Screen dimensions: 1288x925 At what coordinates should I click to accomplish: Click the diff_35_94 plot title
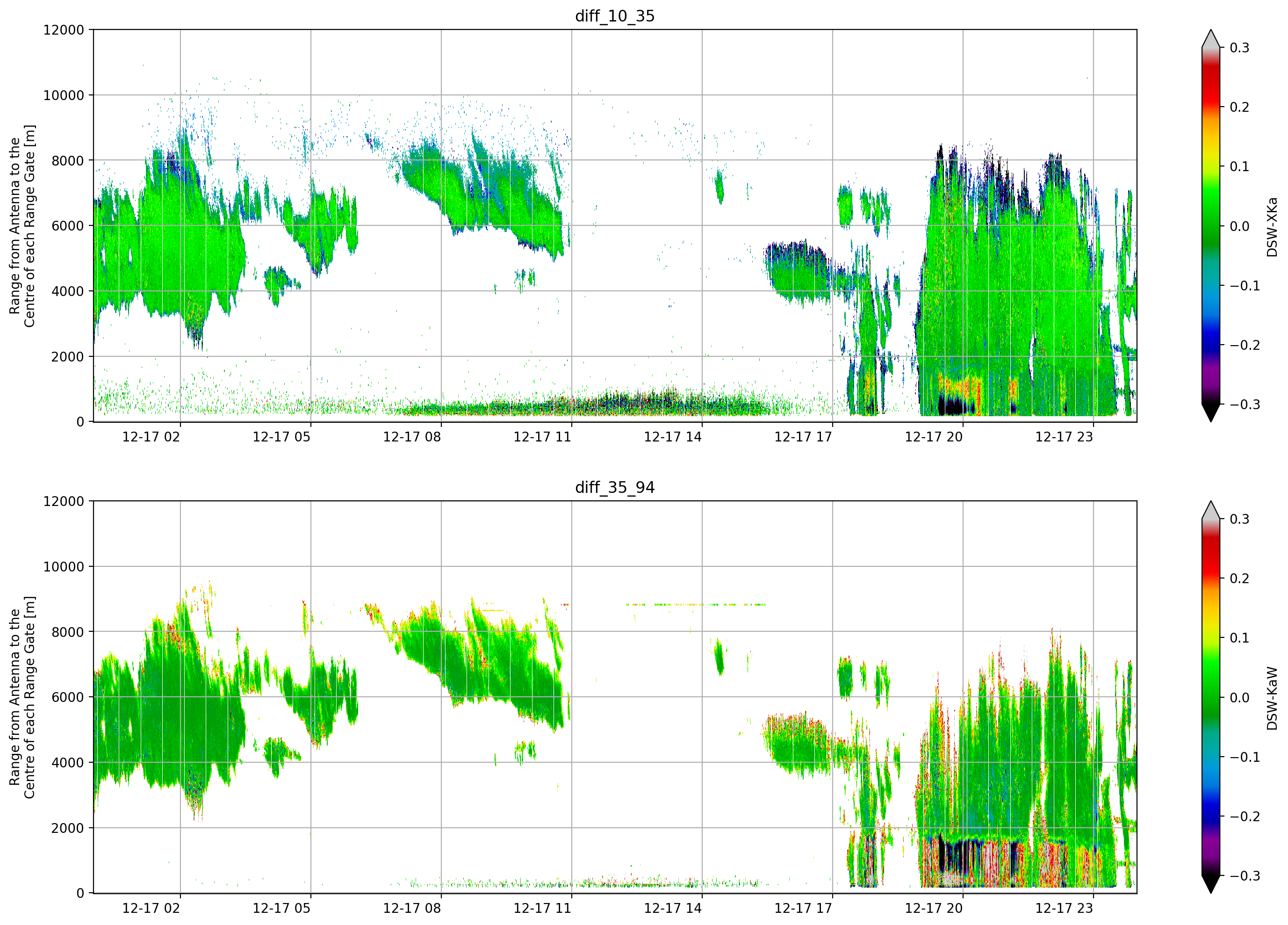pos(615,487)
